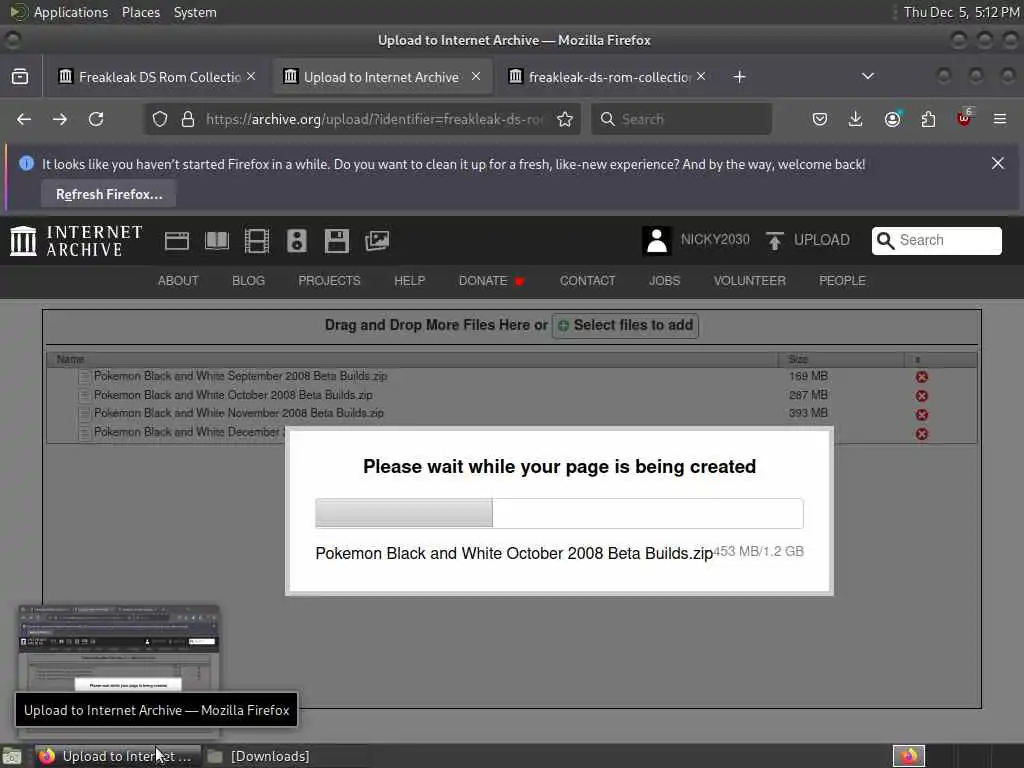The image size is (1024, 768).
Task: Open the Images icon
Action: (x=377, y=241)
